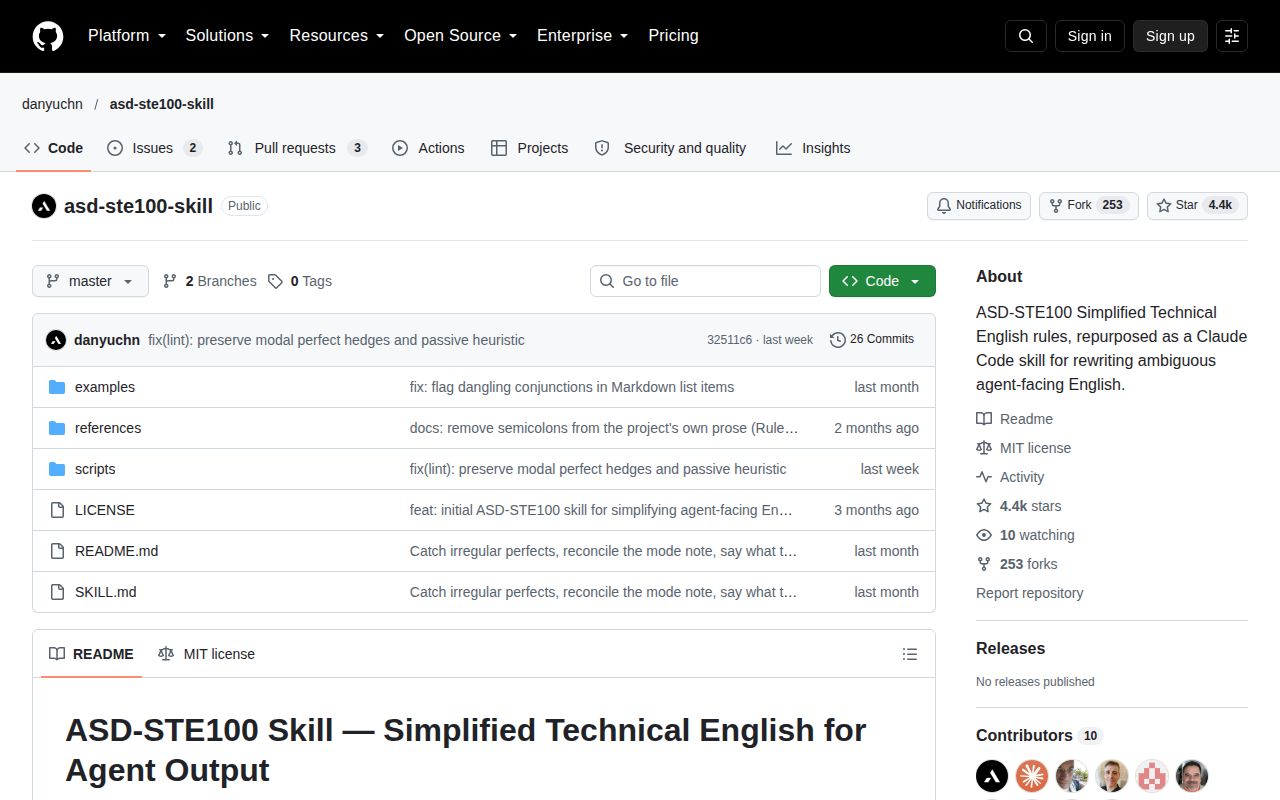
Task: Switch to the Insights tab
Action: click(x=813, y=148)
